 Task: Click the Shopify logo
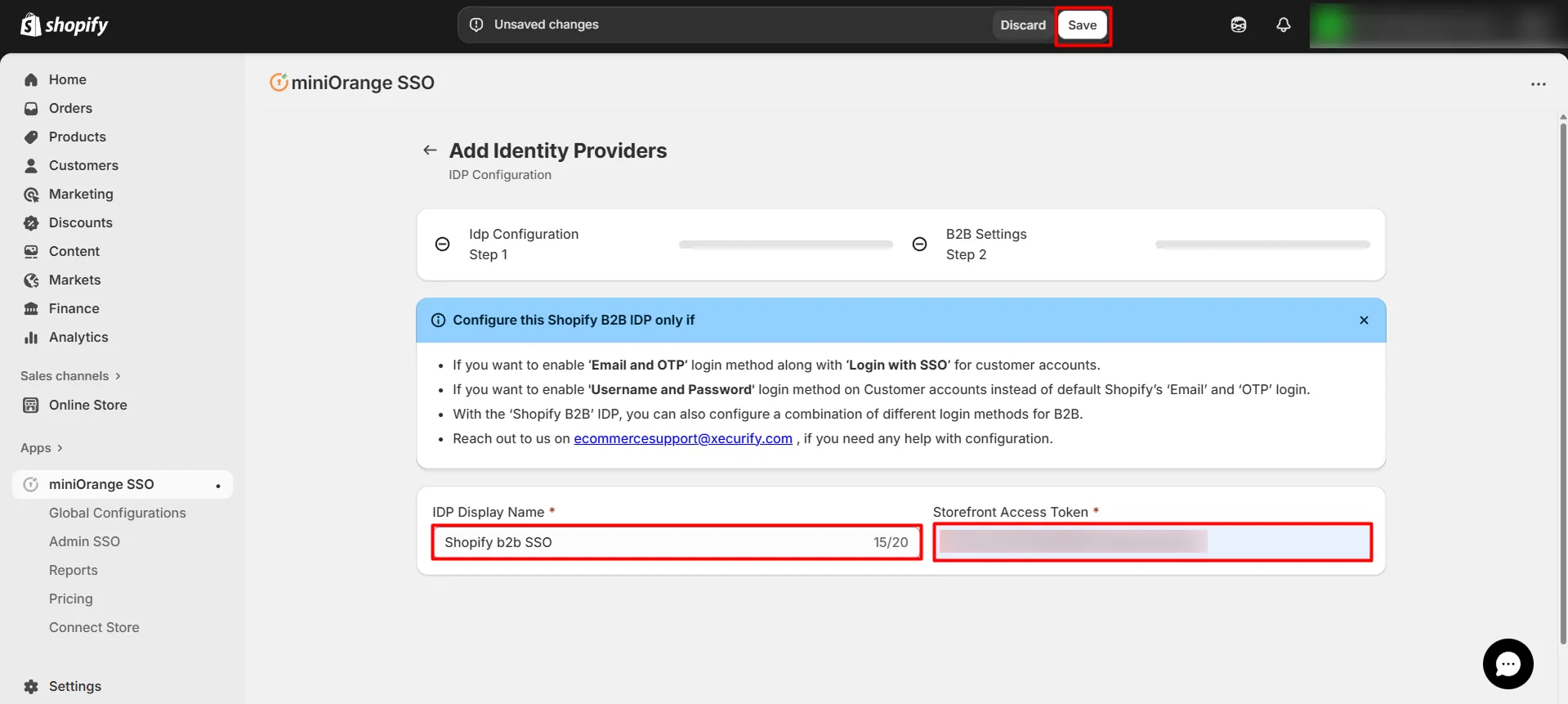[64, 25]
